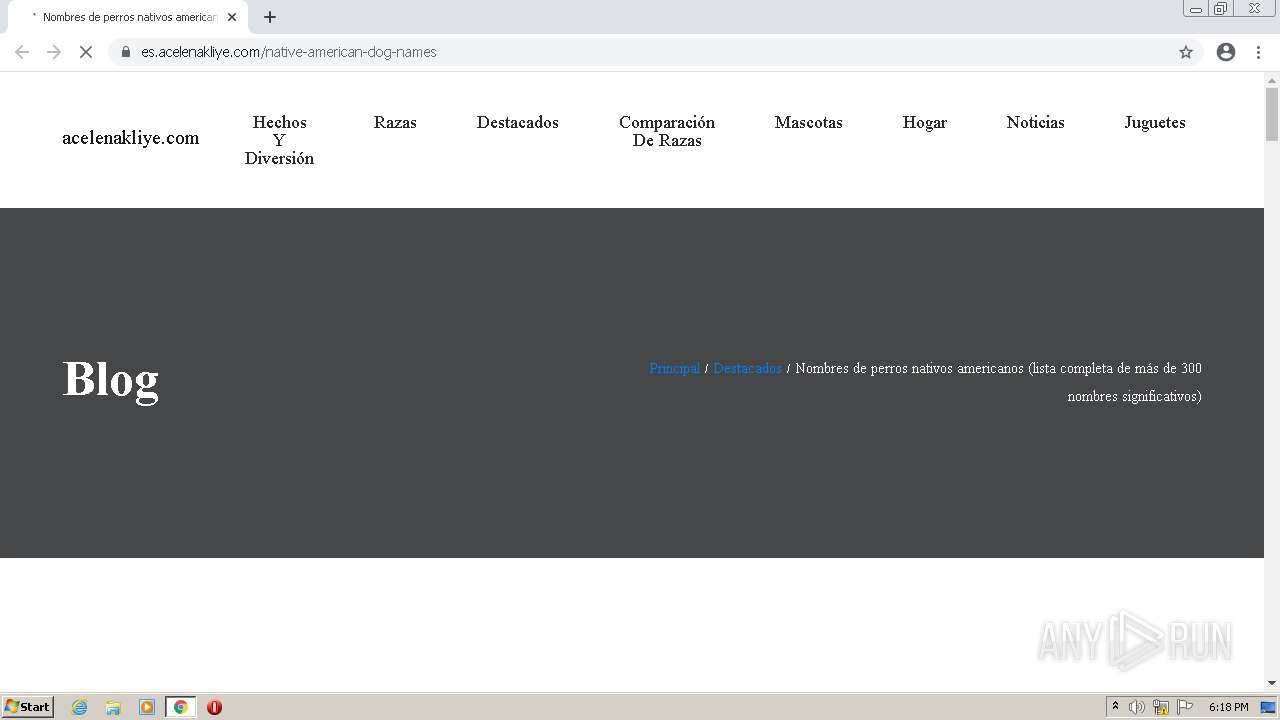The width and height of the screenshot is (1280, 720).
Task: Click the scrollbar down arrow
Action: click(1272, 683)
